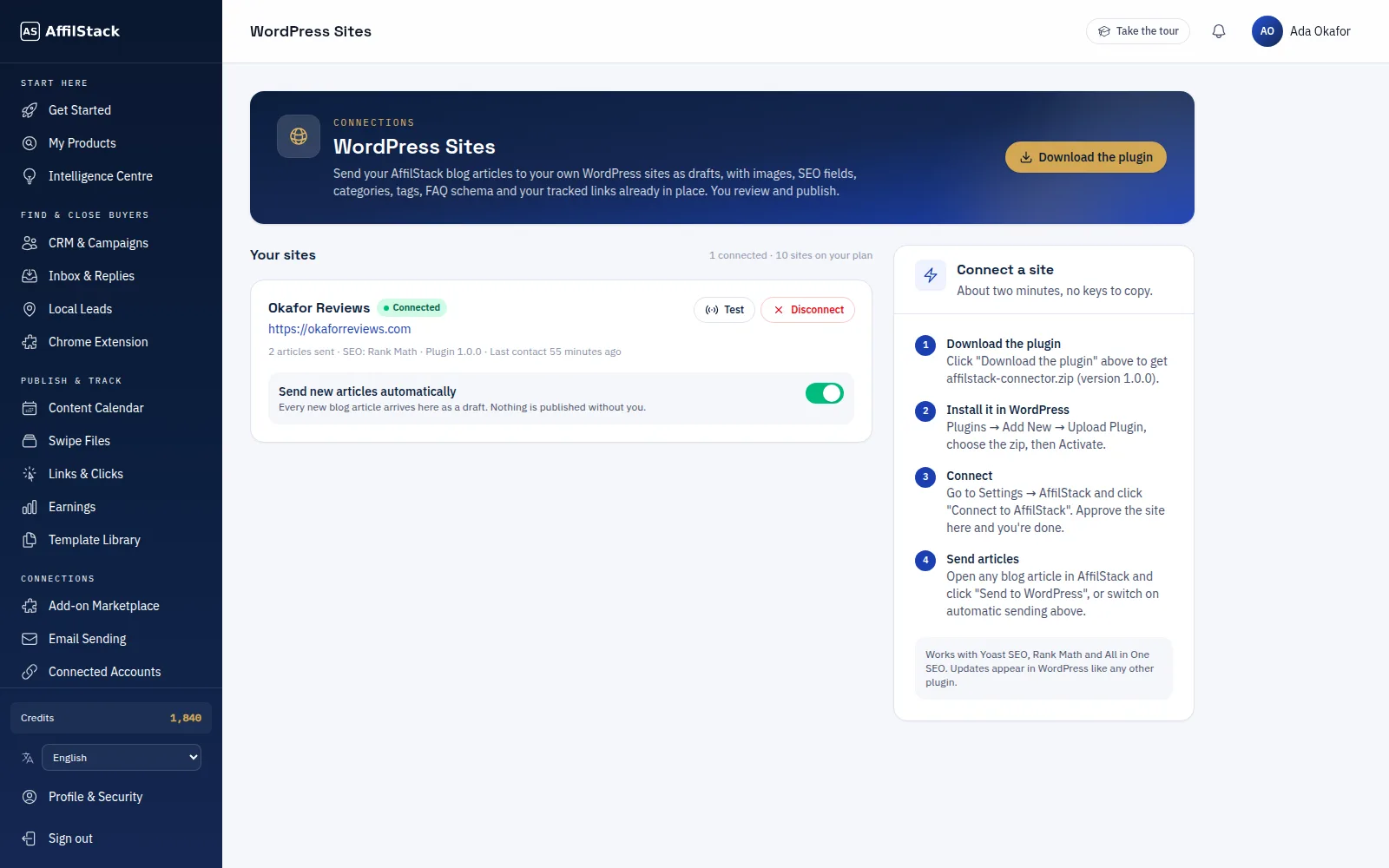Click the Template Library icon
Image resolution: width=1389 pixels, height=868 pixels.
[x=30, y=540]
